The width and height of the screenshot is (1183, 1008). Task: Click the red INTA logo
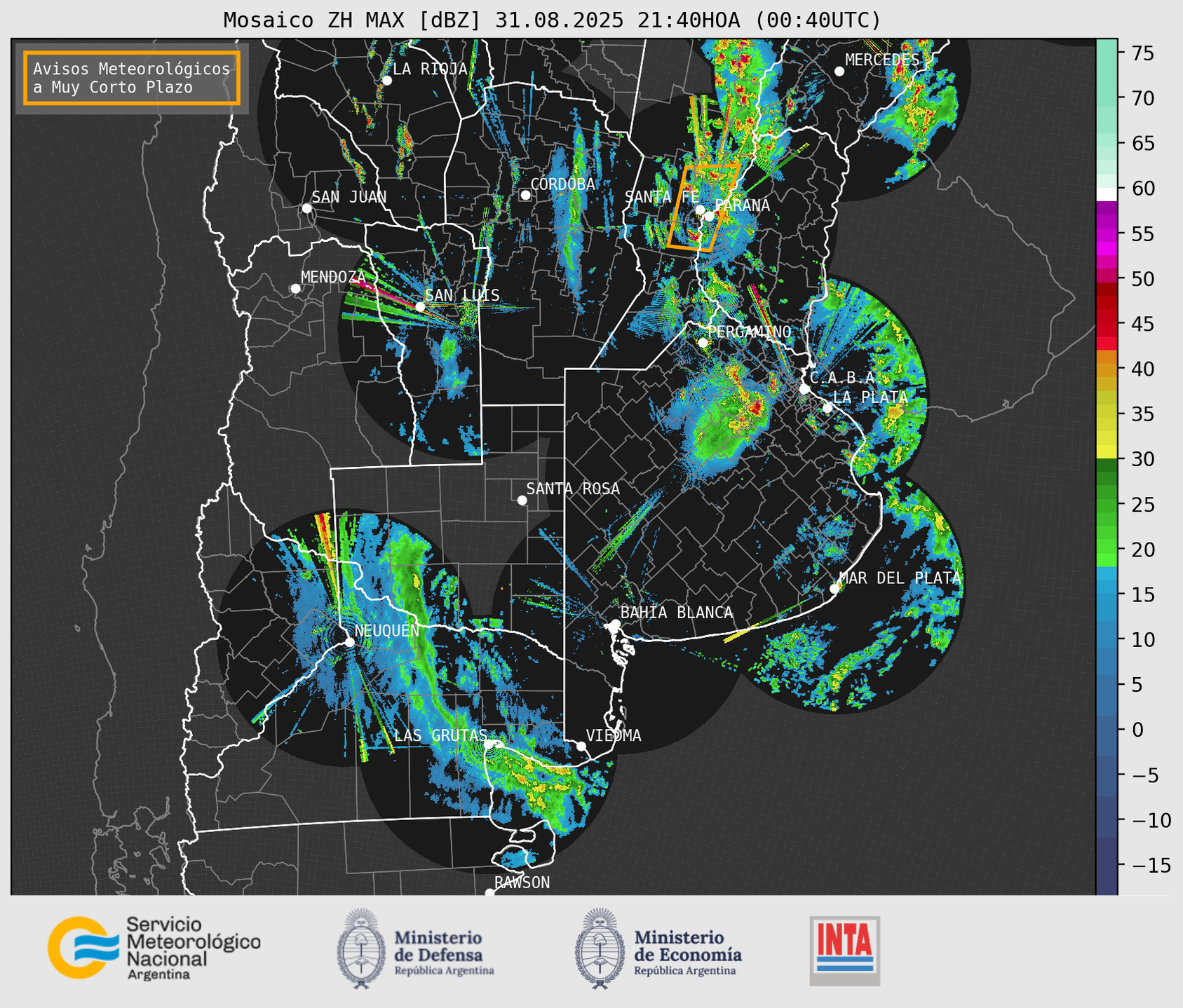coord(845,951)
